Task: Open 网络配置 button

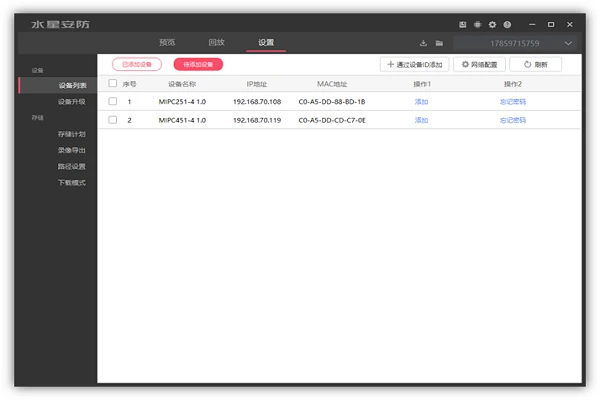Action: pyautogui.click(x=479, y=64)
